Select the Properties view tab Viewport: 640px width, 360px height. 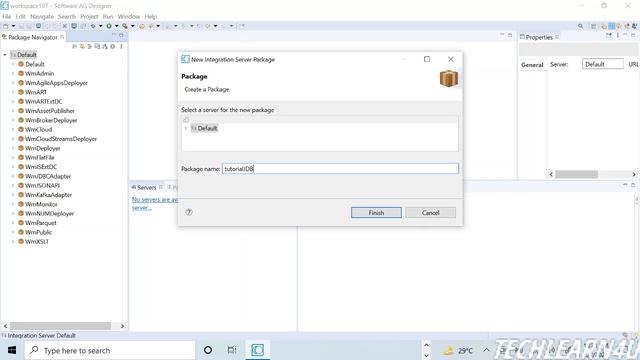pos(539,37)
